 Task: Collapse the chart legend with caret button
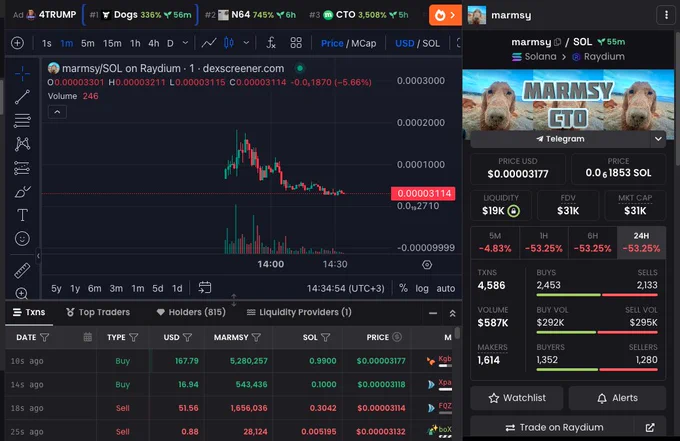[57, 112]
